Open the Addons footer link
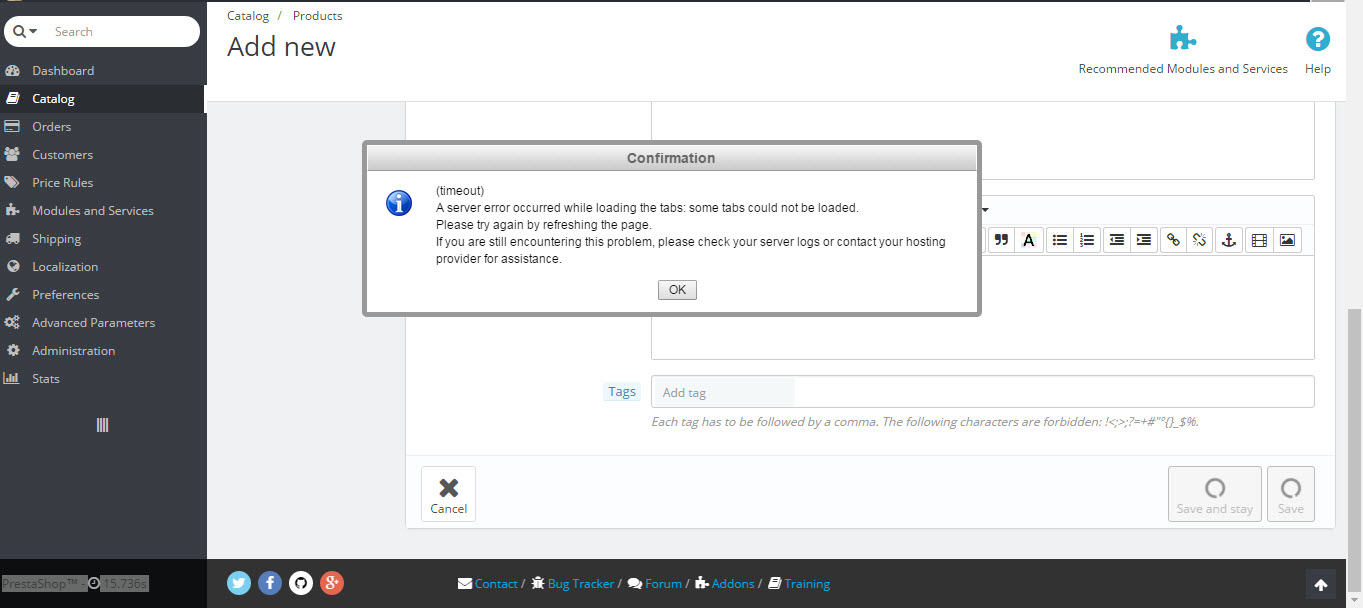 click(x=725, y=584)
